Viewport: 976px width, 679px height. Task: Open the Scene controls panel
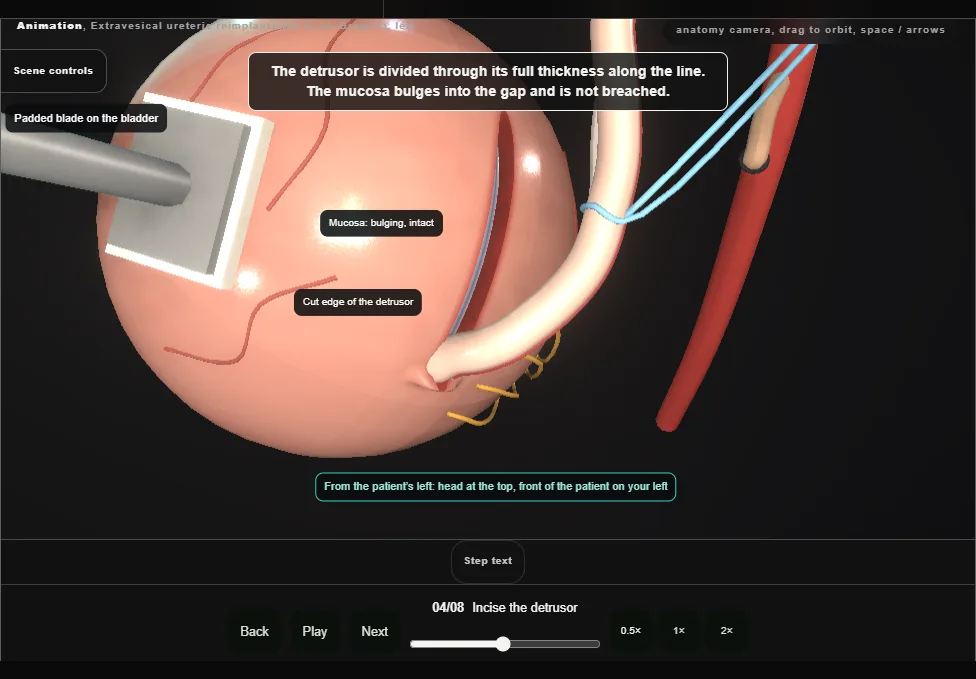click(53, 71)
